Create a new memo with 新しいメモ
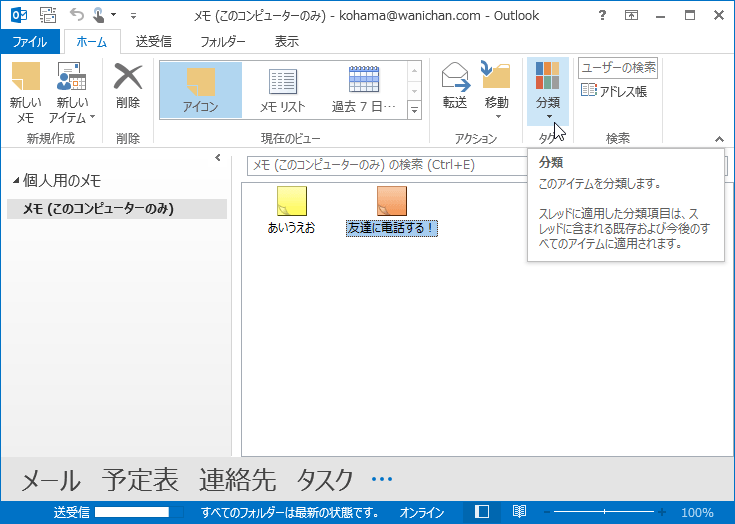This screenshot has height=524, width=735. 26,93
